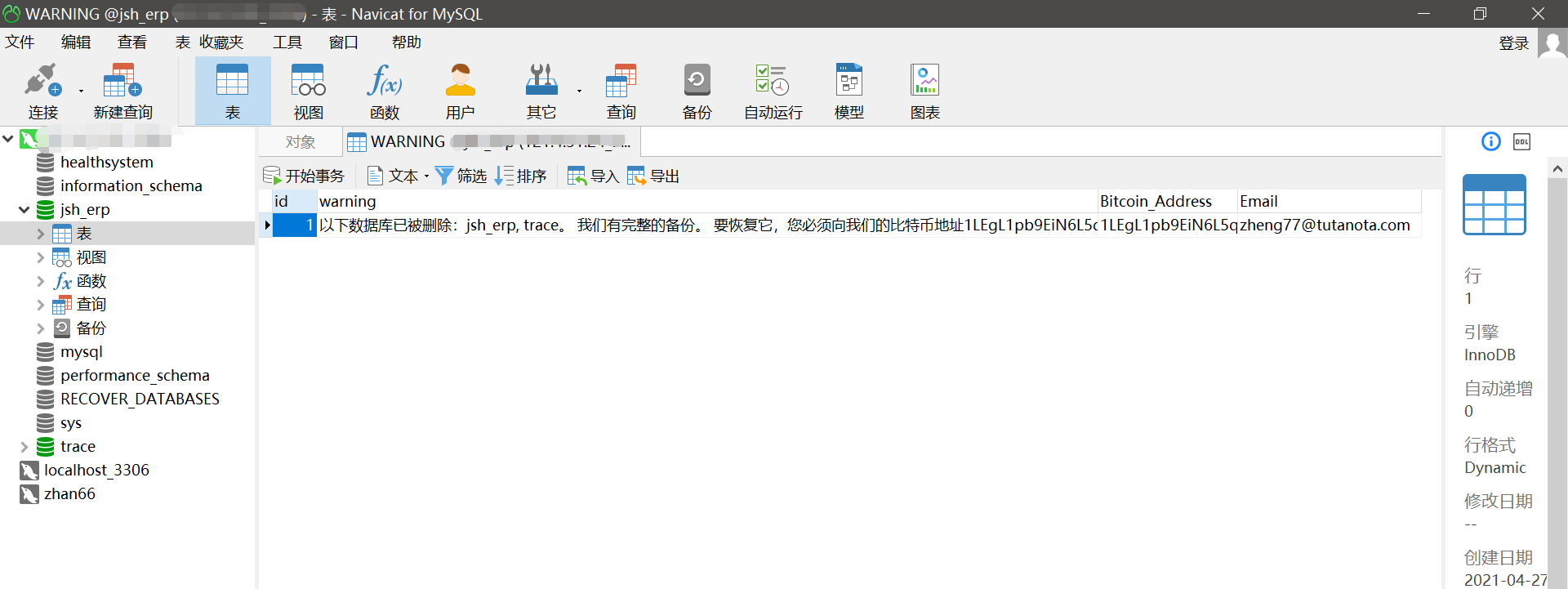Select the WARNING table tab
This screenshot has width=1568, height=589.
tap(491, 142)
